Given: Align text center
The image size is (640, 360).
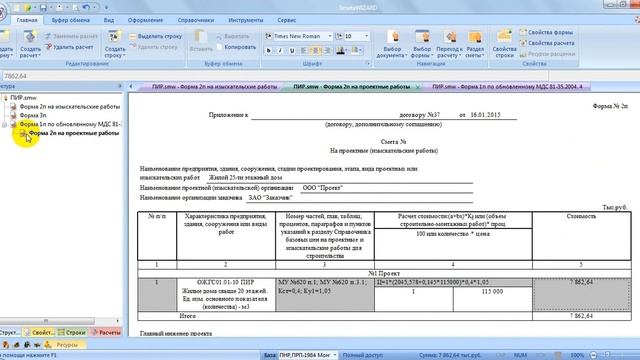Looking at the screenshot, I should pyautogui.click(x=315, y=51).
